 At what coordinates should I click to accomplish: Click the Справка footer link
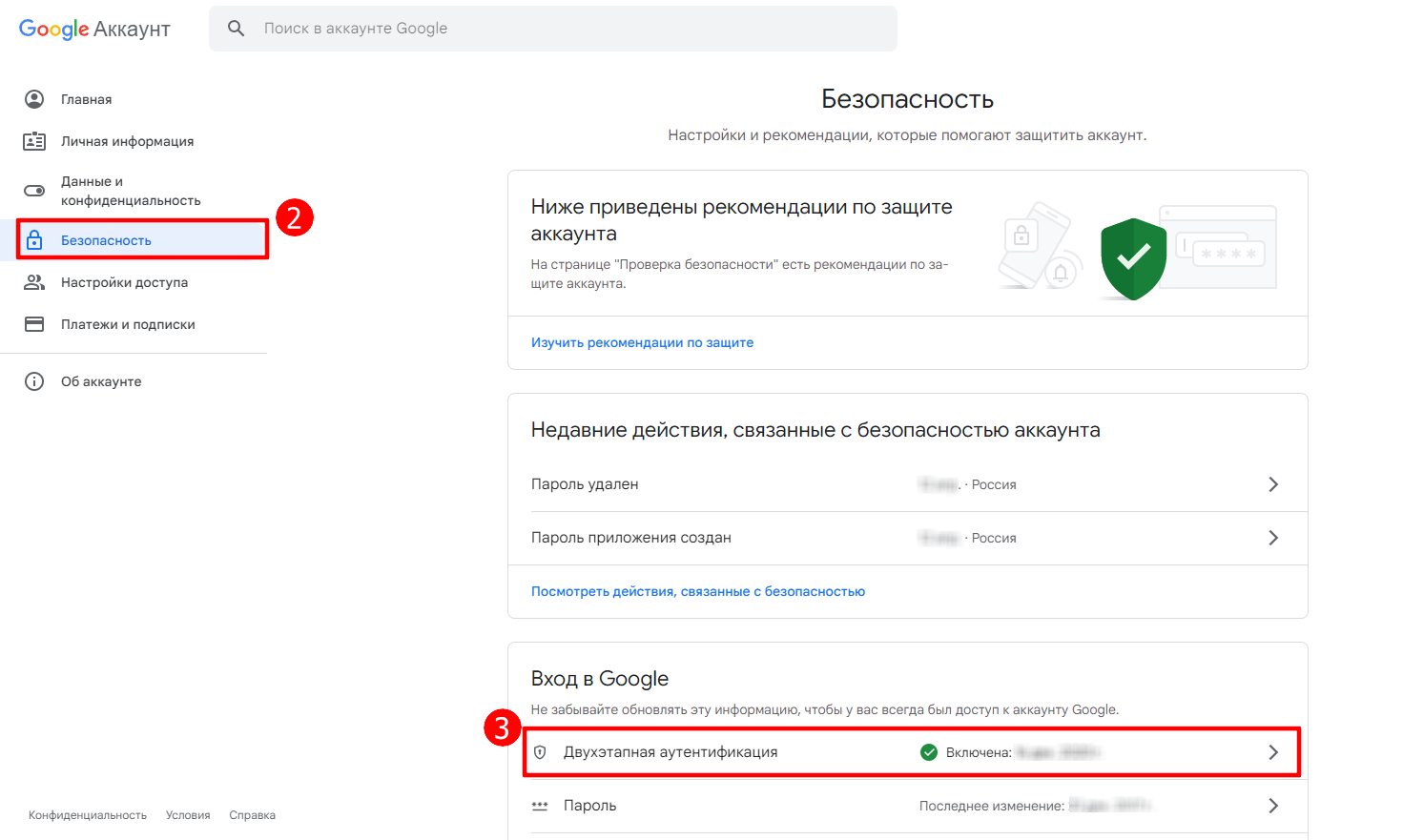tap(253, 815)
